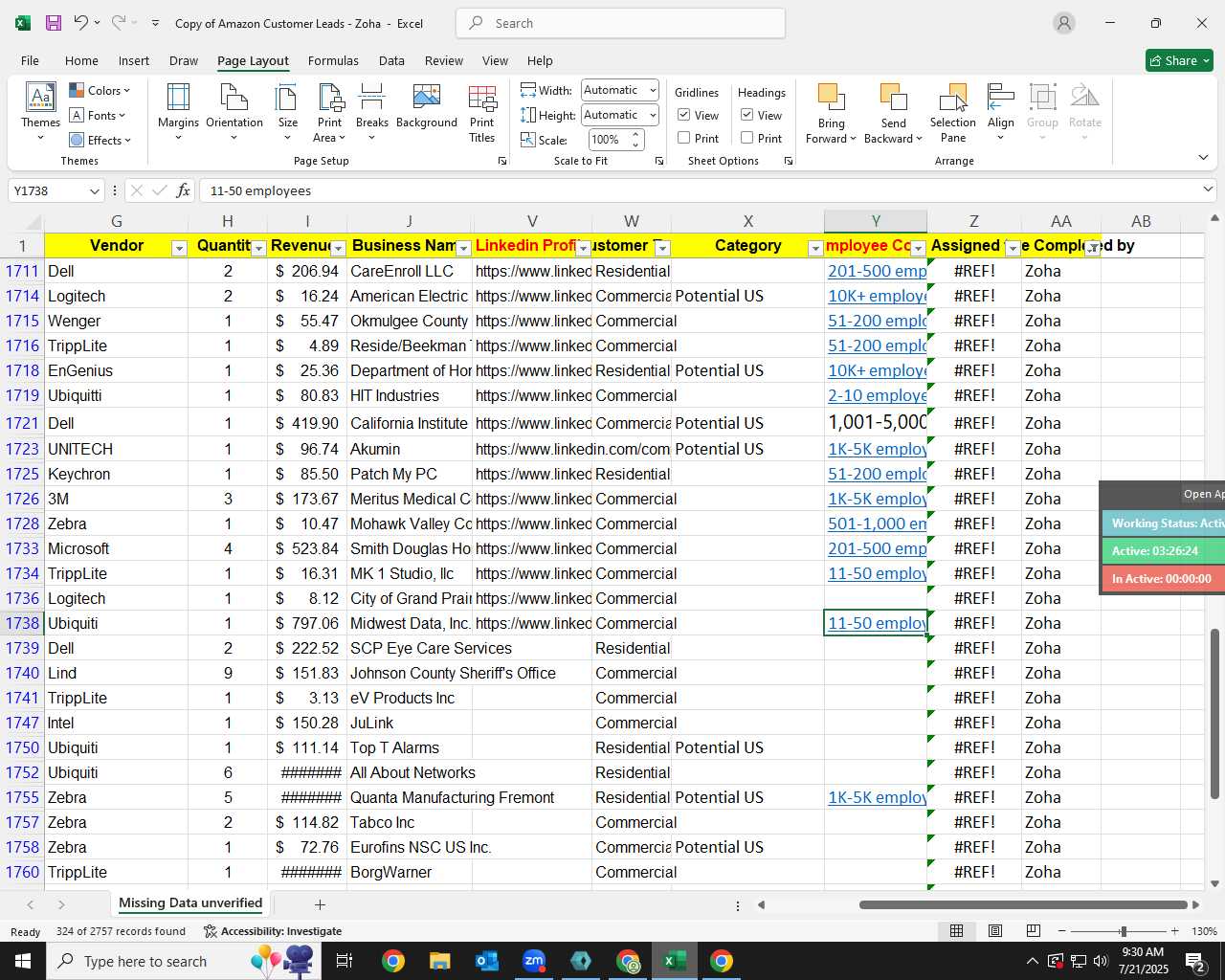This screenshot has width=1225, height=980.
Task: Open Zoom from the taskbar
Action: tap(534, 961)
